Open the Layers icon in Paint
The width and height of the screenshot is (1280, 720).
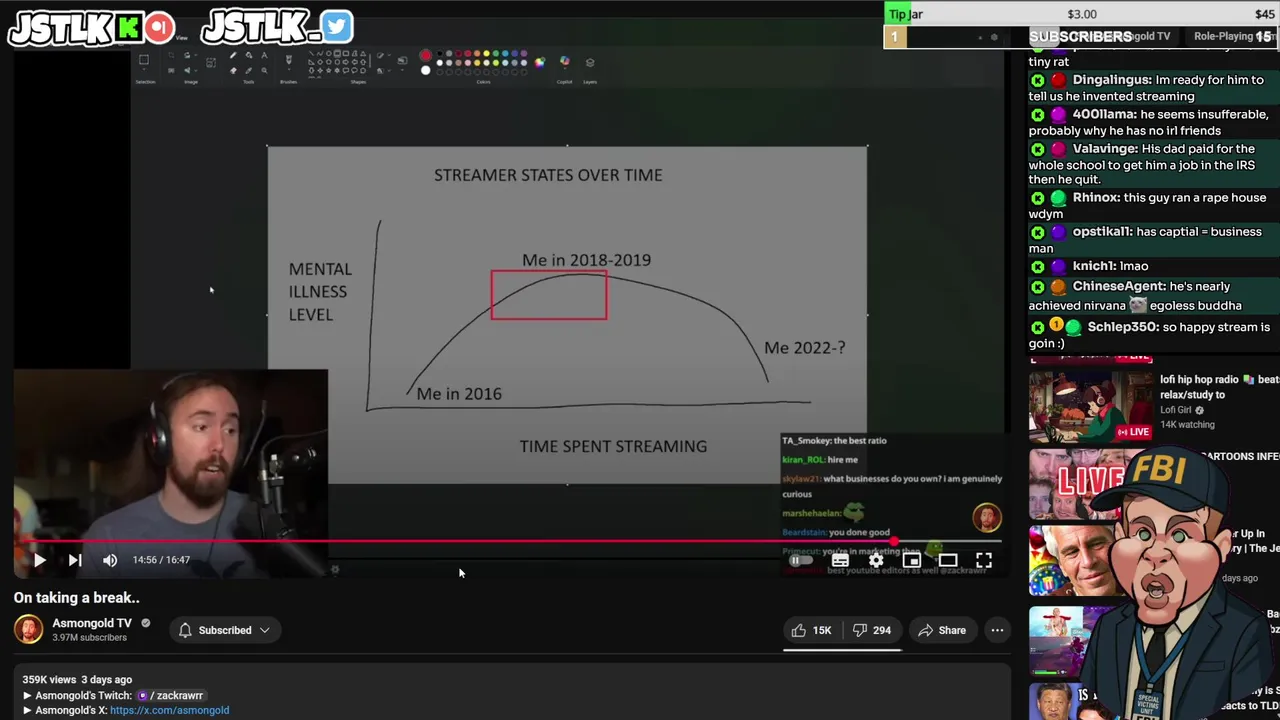590,62
